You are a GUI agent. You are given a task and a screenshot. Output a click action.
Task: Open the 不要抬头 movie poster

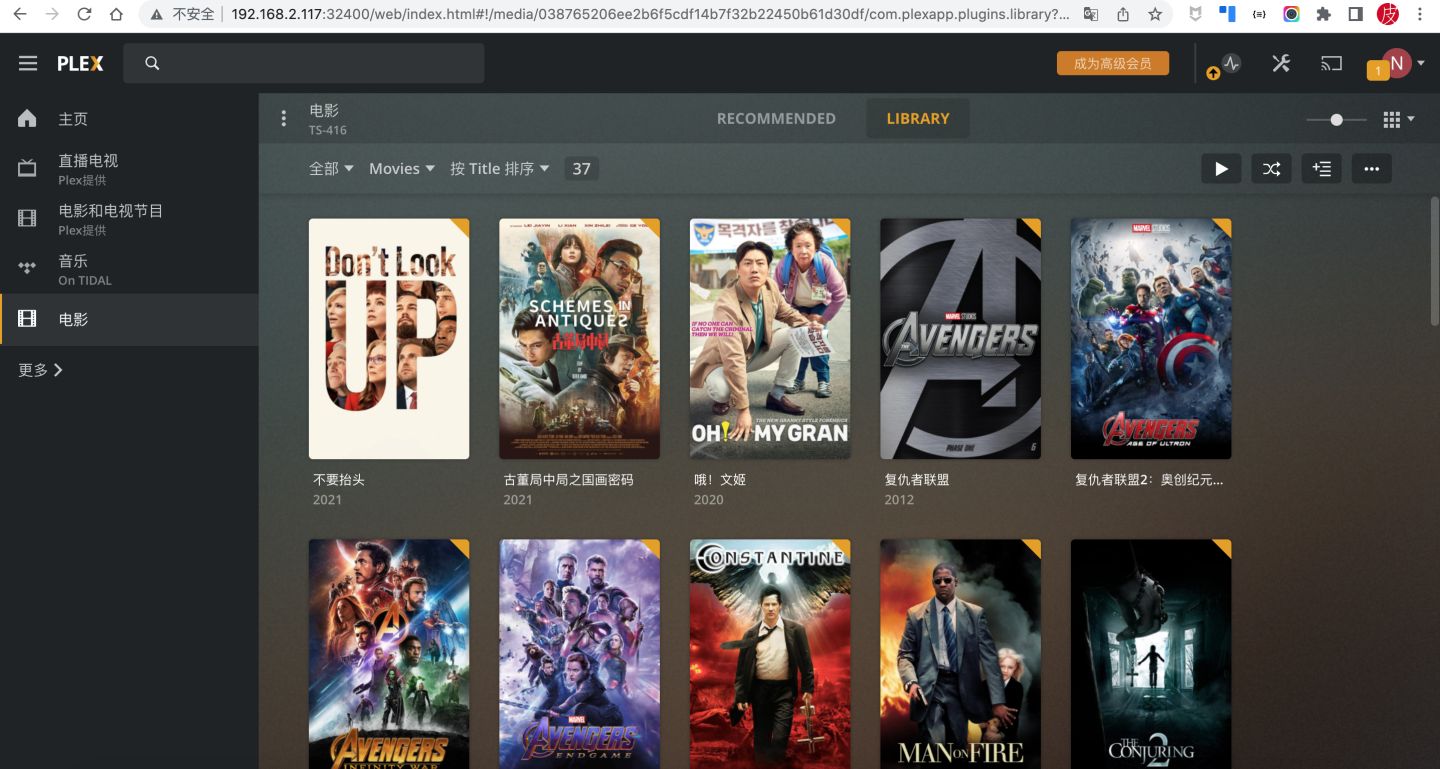[x=389, y=338]
